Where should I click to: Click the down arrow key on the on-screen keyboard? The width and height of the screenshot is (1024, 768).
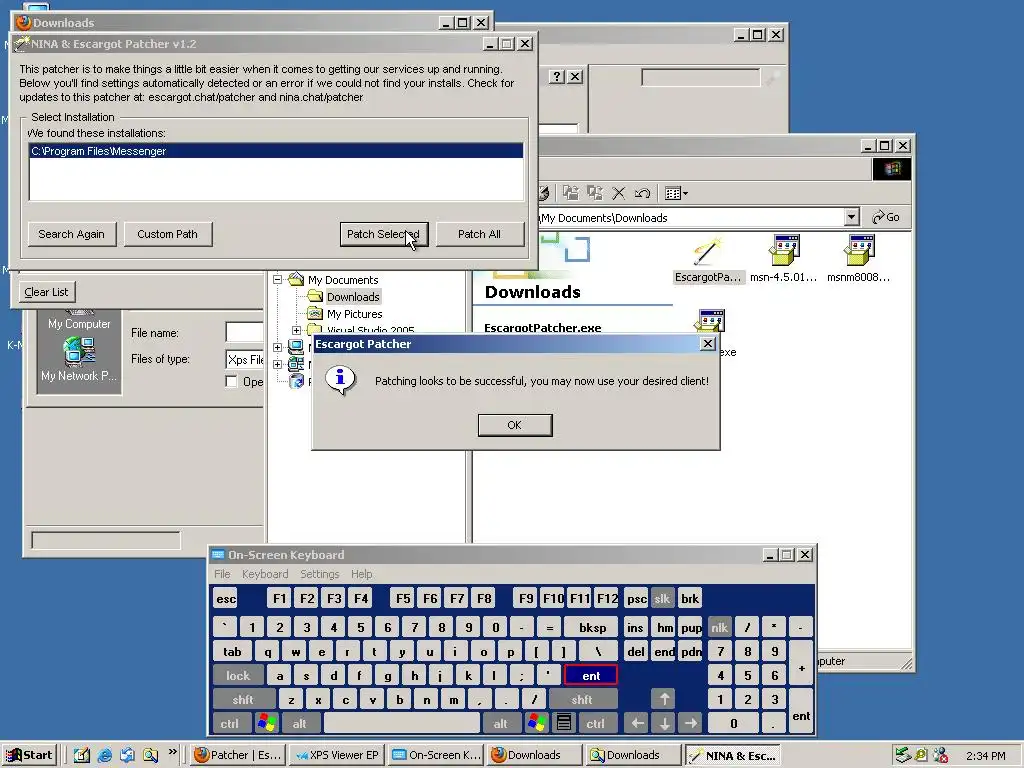point(664,724)
